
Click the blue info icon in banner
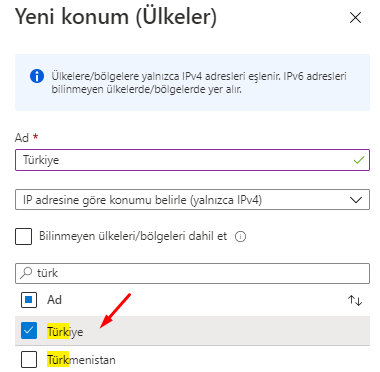point(37,76)
